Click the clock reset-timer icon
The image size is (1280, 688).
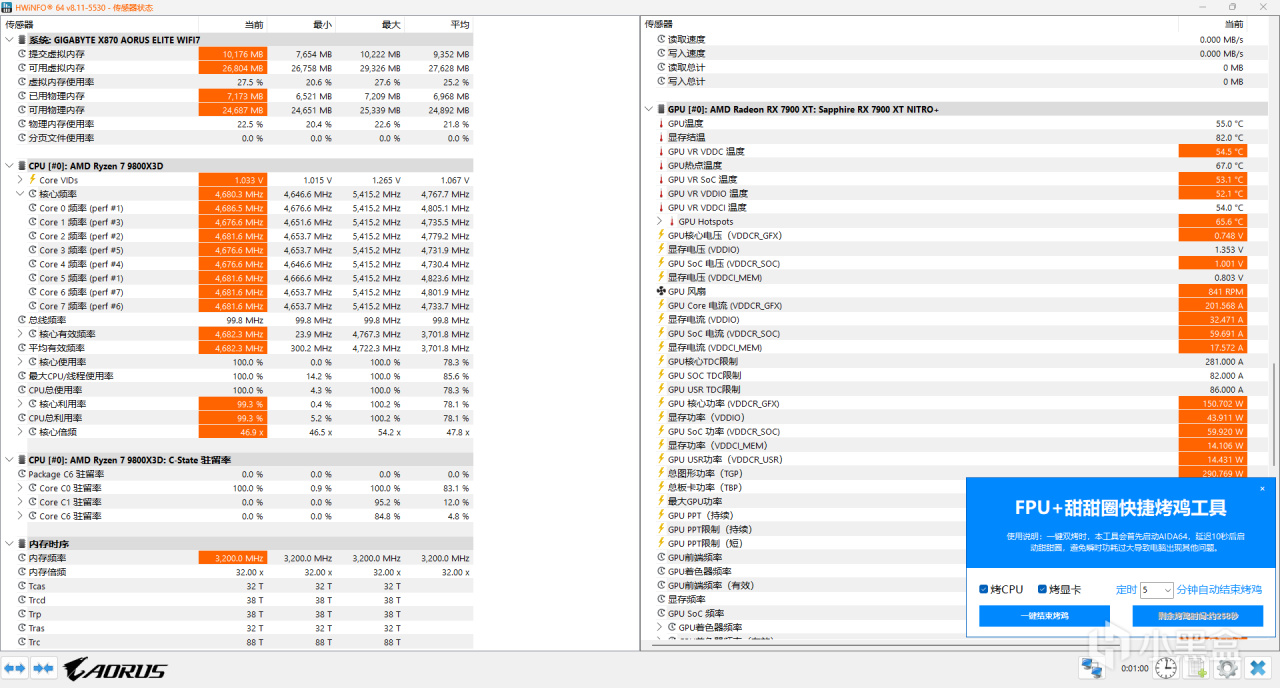pyautogui.click(x=1166, y=669)
